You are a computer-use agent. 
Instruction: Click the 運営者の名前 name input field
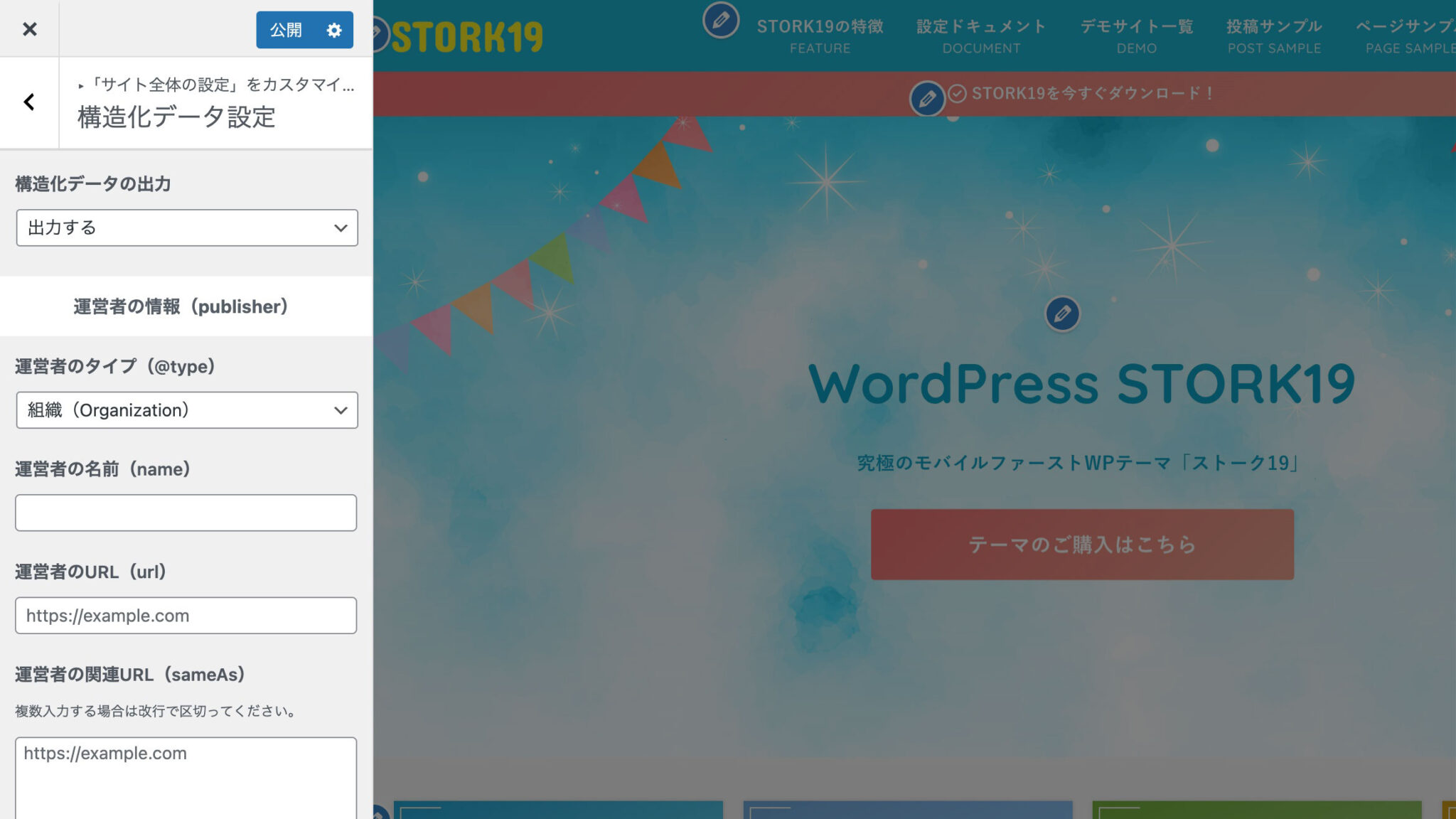pyautogui.click(x=186, y=513)
